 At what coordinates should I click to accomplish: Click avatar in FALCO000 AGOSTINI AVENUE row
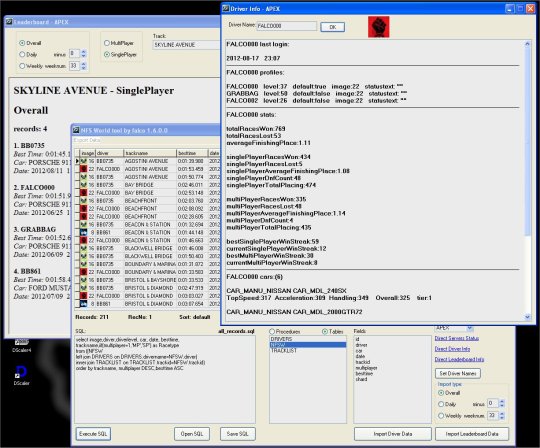coord(83,169)
